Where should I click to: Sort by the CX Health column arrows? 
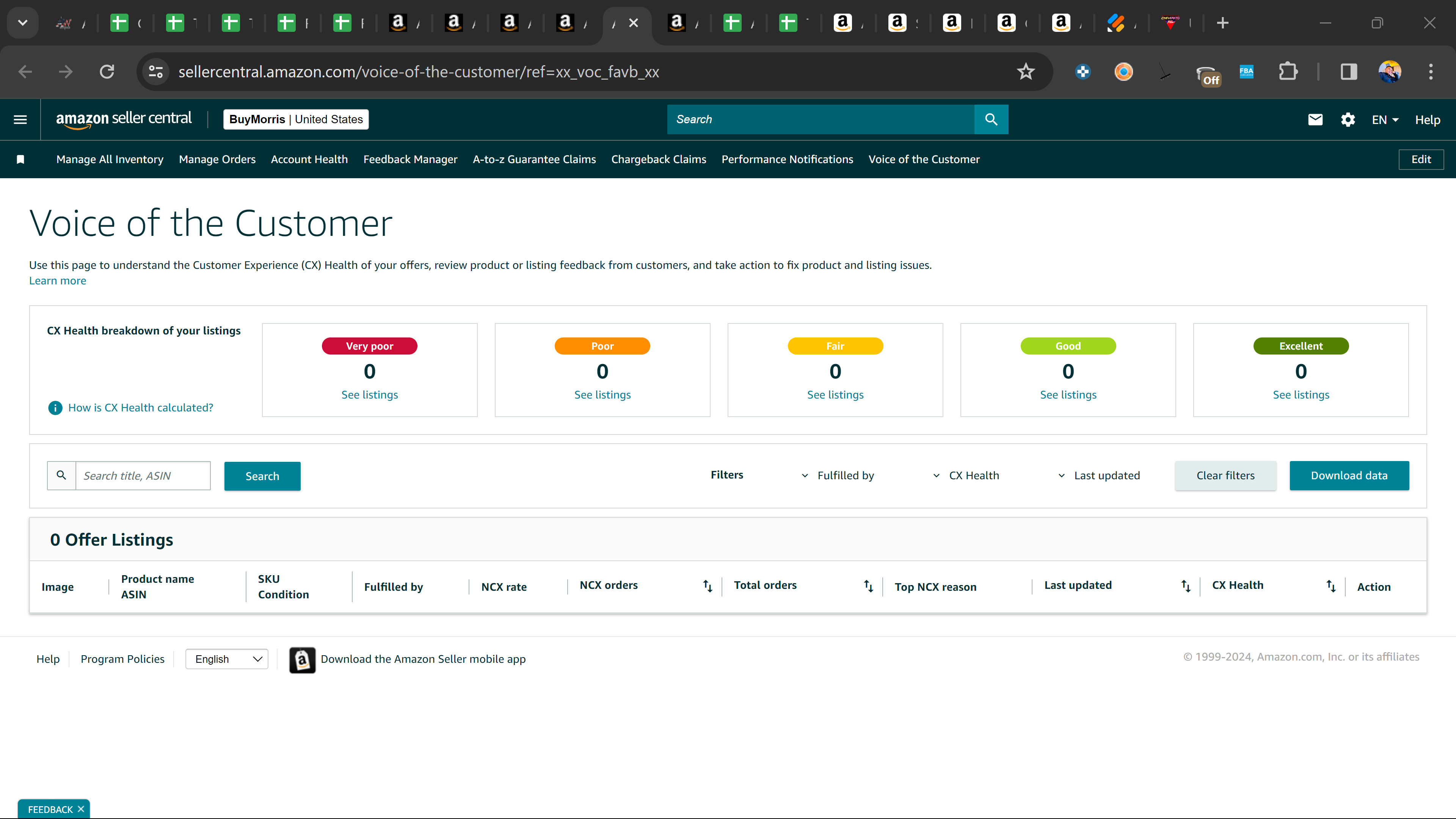pyautogui.click(x=1331, y=585)
